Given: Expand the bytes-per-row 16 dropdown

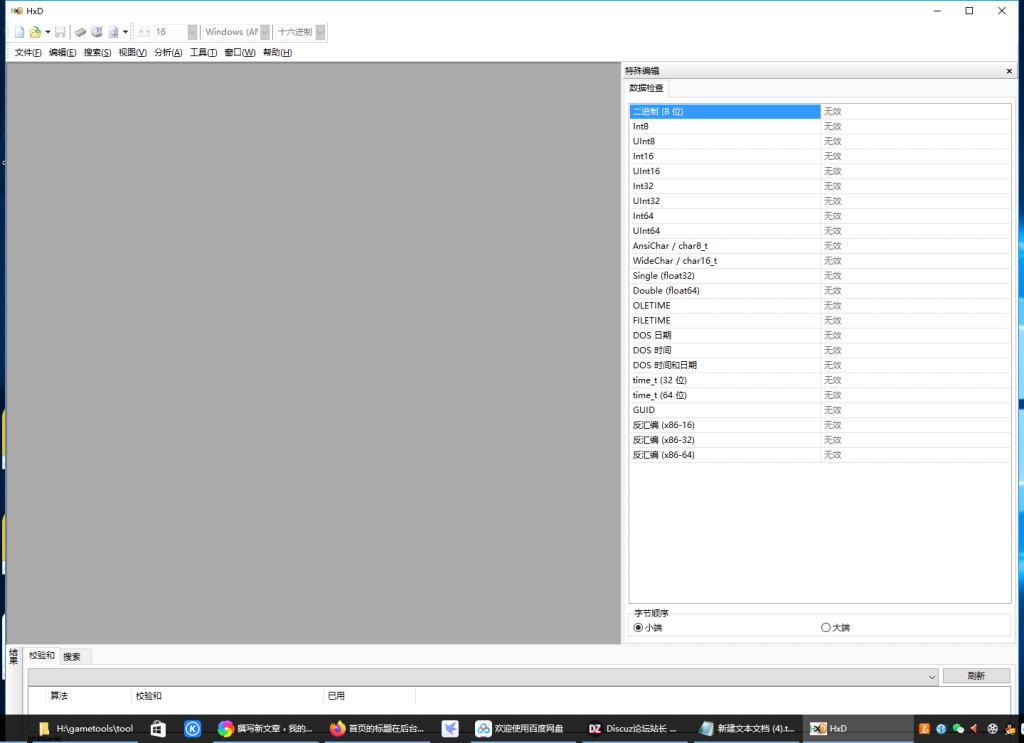Looking at the screenshot, I should pyautogui.click(x=190, y=32).
